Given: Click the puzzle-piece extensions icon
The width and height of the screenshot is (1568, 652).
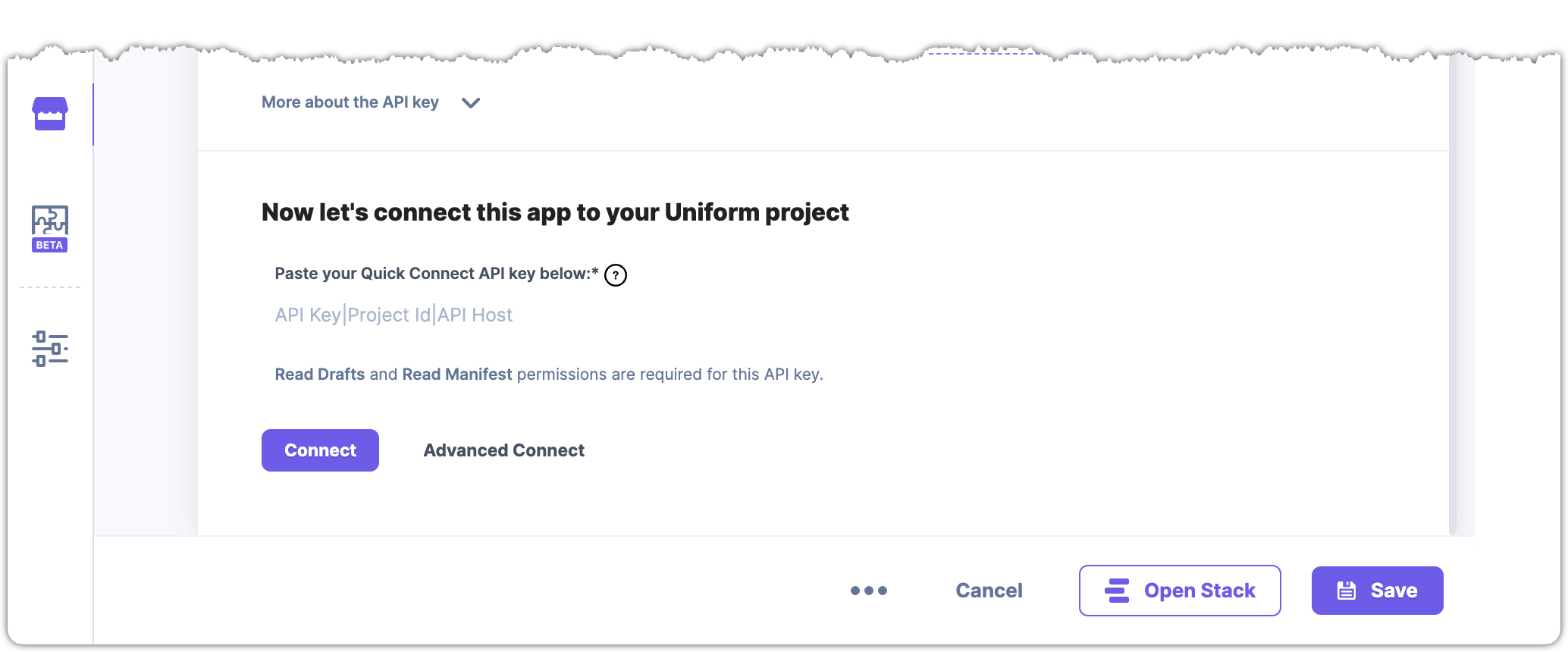Looking at the screenshot, I should point(50,221).
